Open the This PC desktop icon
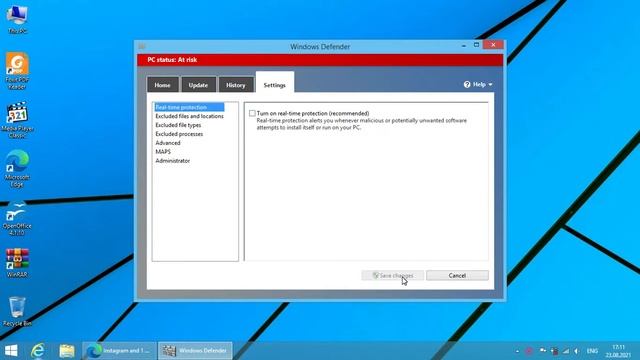This screenshot has height=360, width=640. 17,19
